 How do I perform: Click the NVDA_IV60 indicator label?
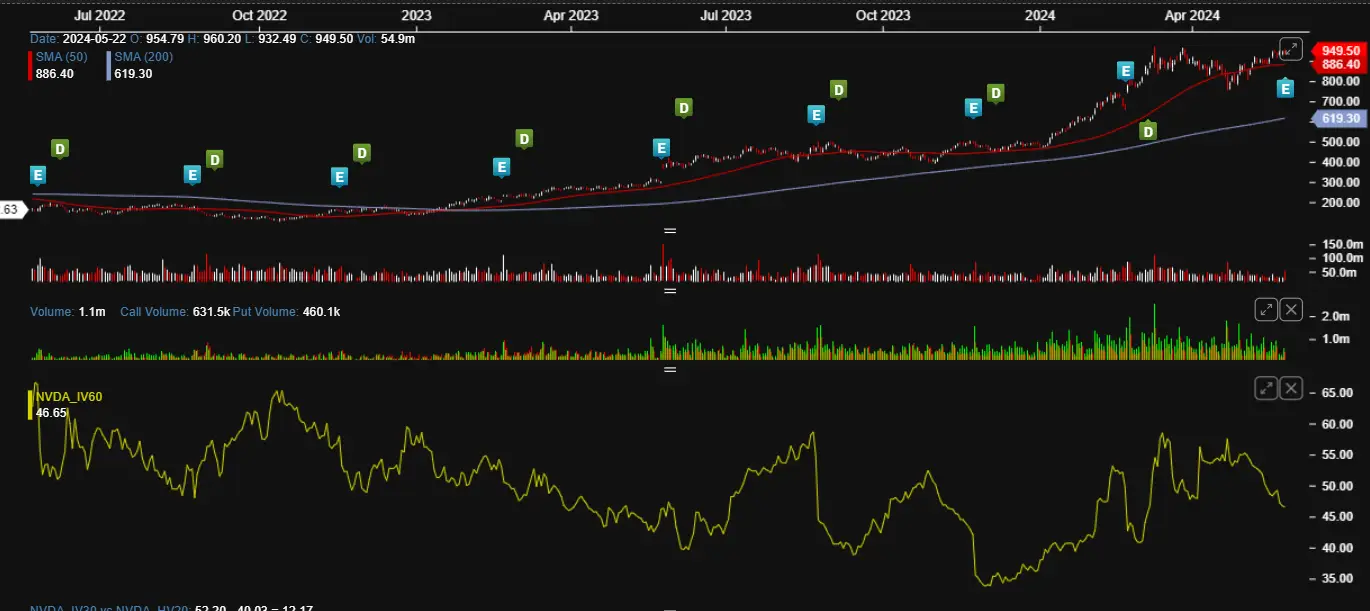tap(69, 397)
